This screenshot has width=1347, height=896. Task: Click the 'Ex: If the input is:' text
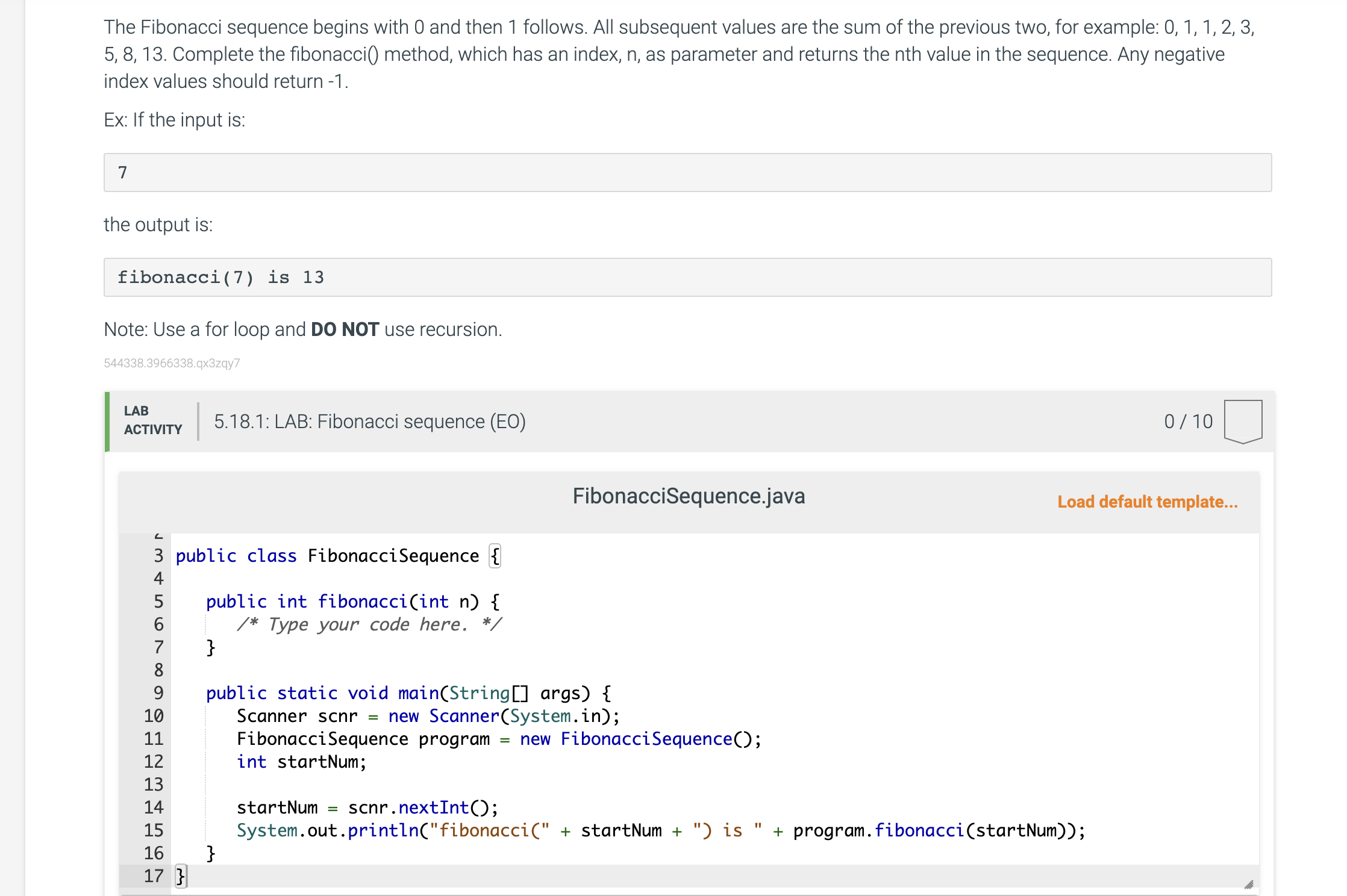coord(175,120)
